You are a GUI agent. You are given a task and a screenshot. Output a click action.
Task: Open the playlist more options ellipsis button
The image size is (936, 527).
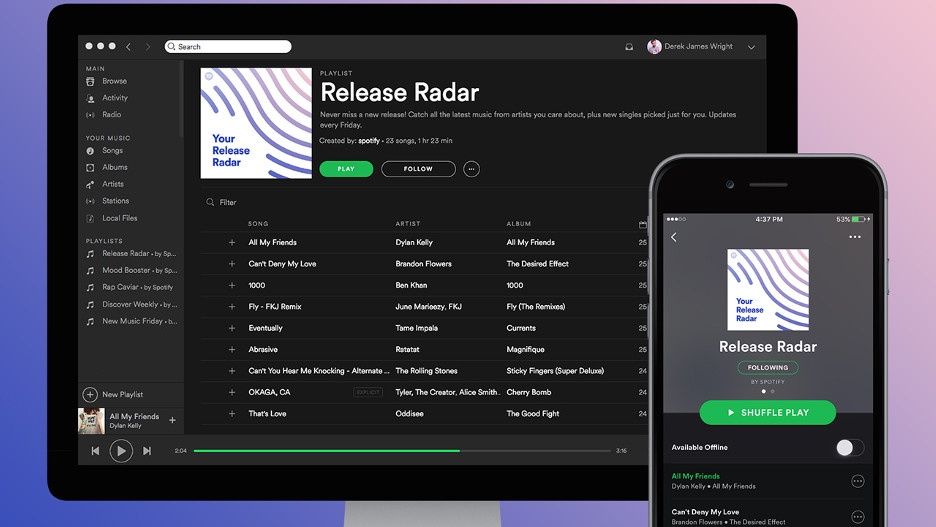click(x=472, y=169)
